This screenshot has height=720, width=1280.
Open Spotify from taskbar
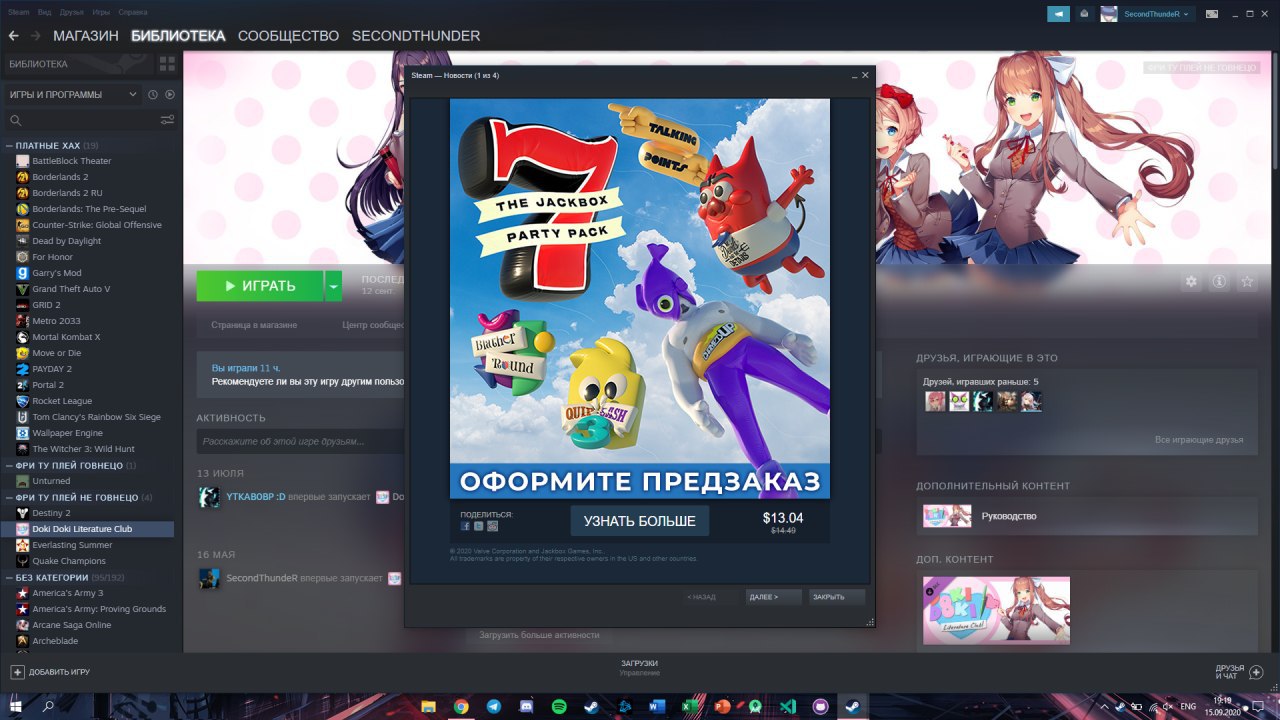(559, 706)
